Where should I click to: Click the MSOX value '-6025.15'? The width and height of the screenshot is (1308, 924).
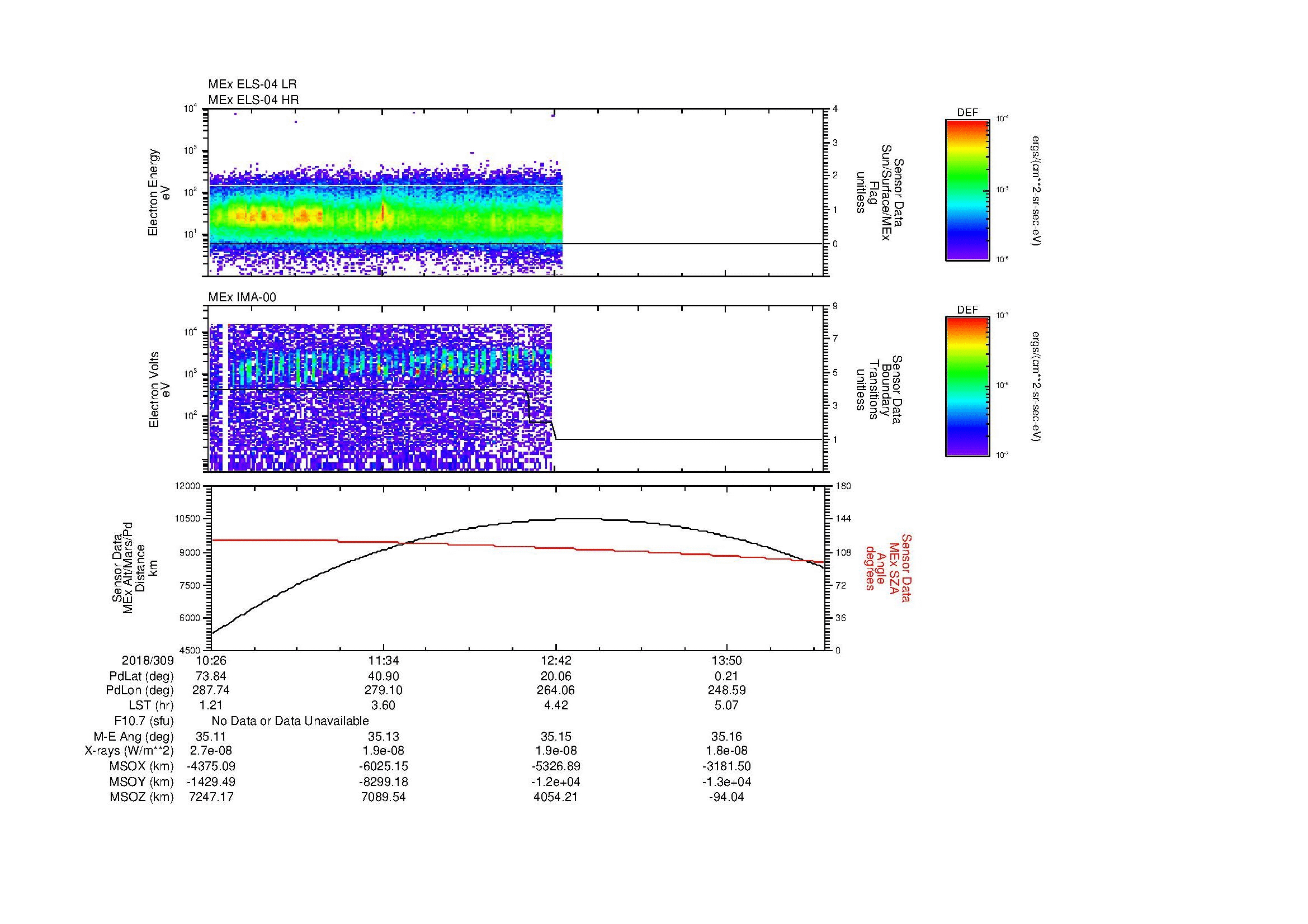(384, 766)
